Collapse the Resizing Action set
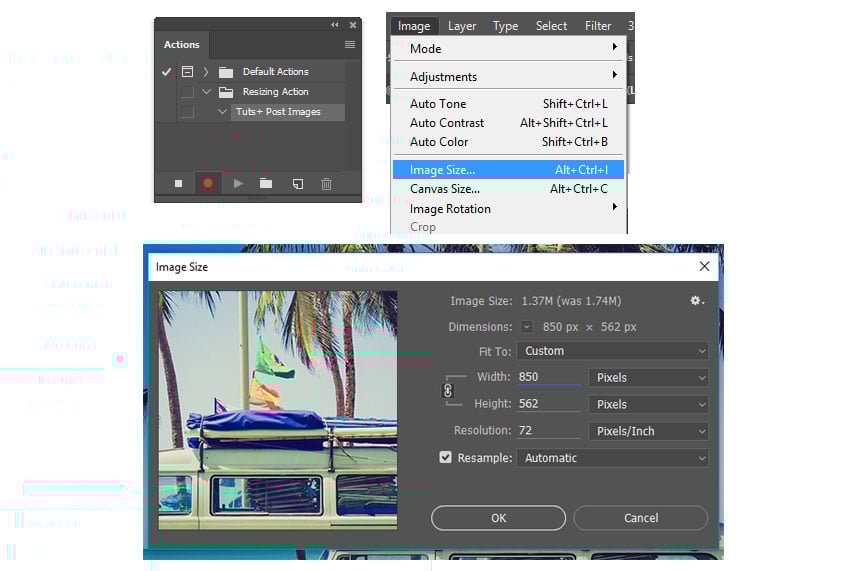Viewport: 850px width, 571px height. (207, 92)
